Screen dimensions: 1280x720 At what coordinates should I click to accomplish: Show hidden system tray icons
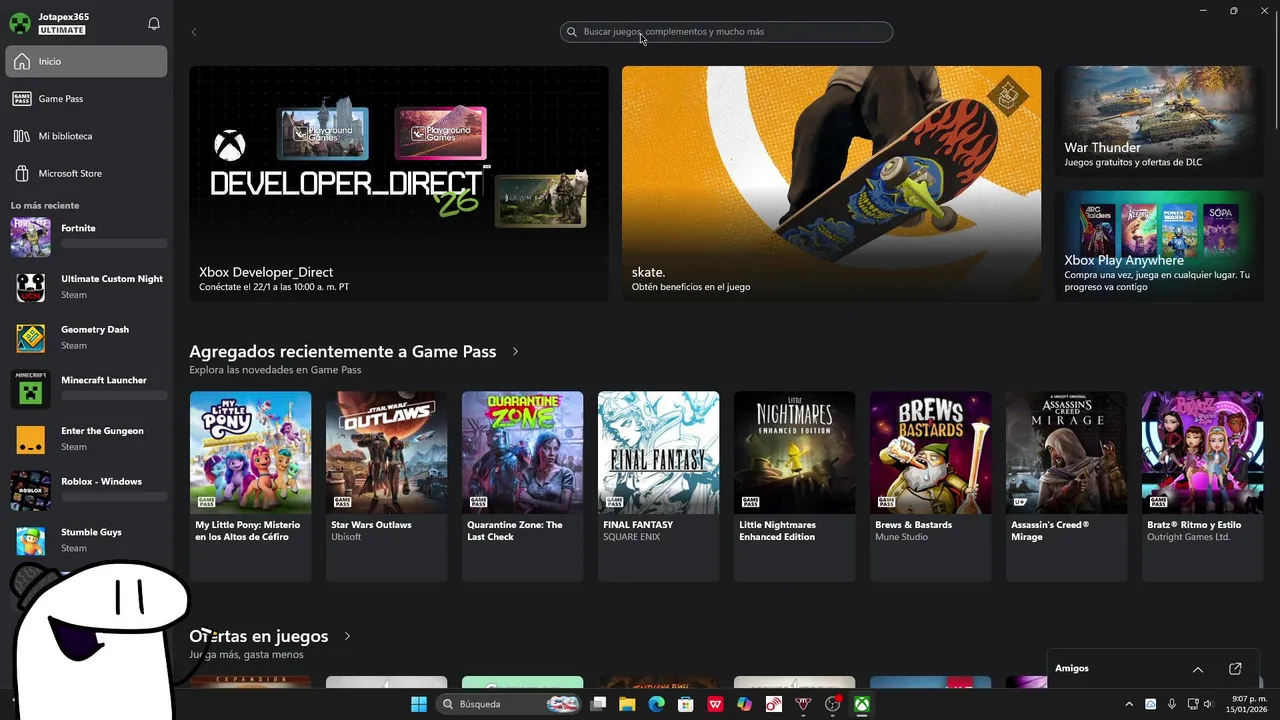[1129, 704]
